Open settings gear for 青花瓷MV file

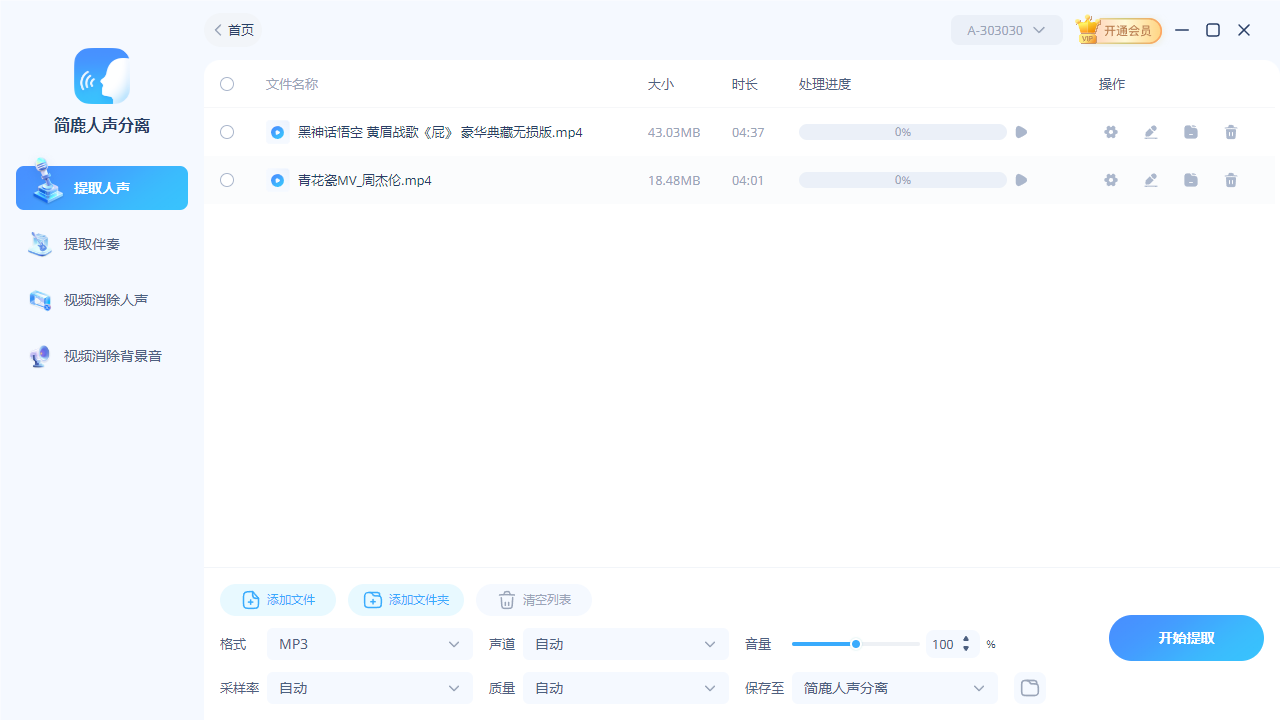click(1110, 180)
